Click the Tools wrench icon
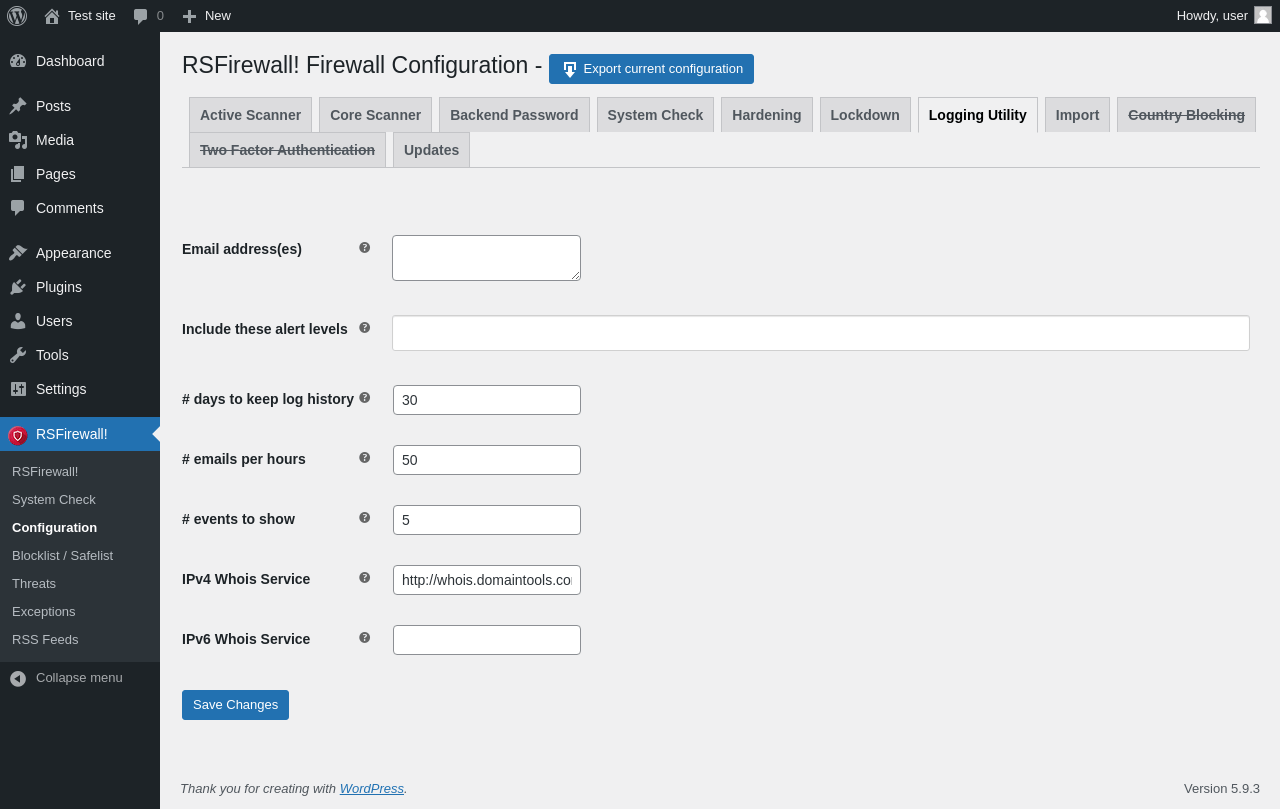The image size is (1280, 809). point(18,355)
